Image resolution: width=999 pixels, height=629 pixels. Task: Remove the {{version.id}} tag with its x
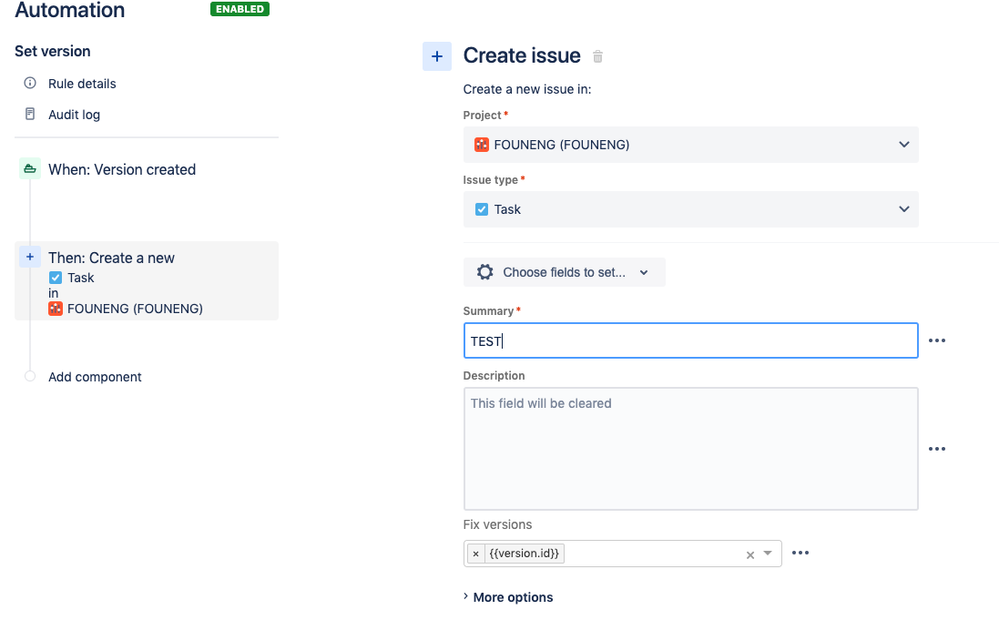pos(476,554)
